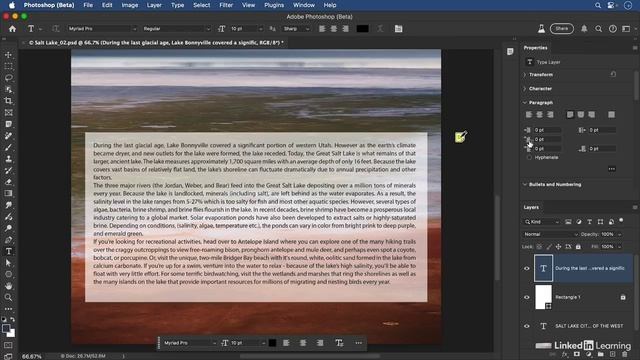Viewport: 640px width, 360px height.
Task: Reset transform with the rotate arrow button
Action: pyautogui.click(x=613, y=74)
